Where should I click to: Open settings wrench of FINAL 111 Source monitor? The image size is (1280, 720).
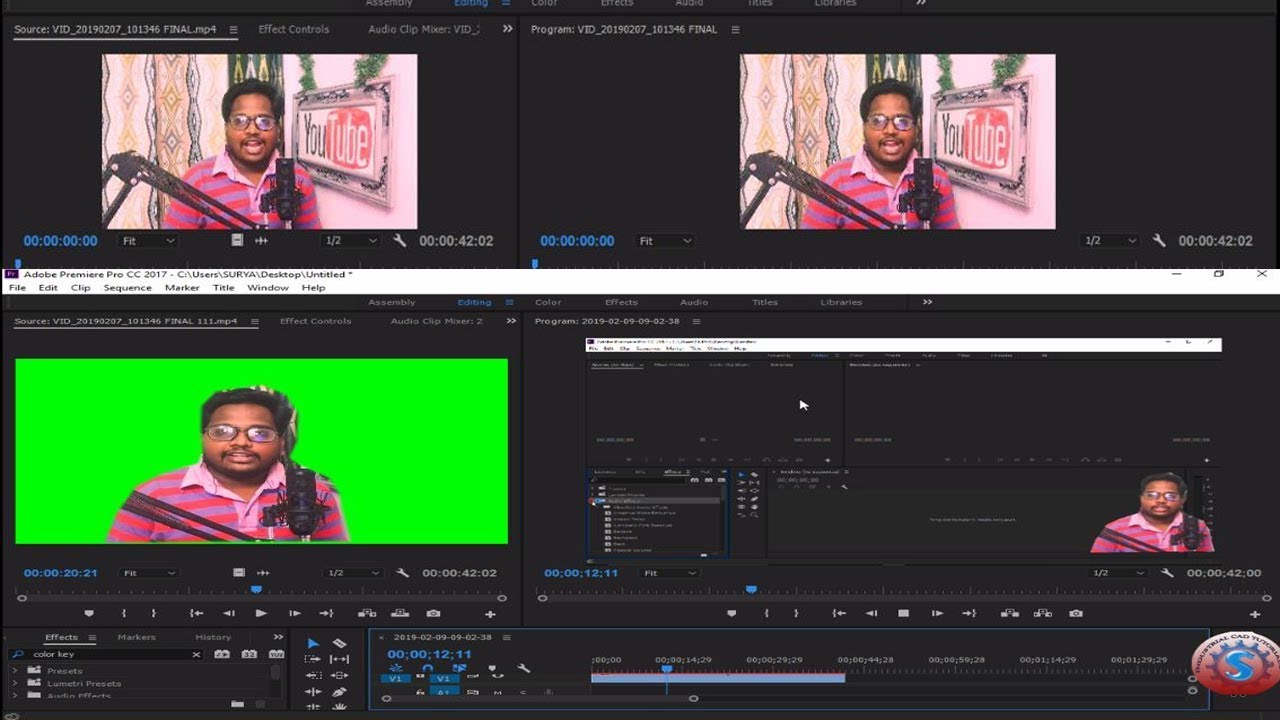(402, 573)
